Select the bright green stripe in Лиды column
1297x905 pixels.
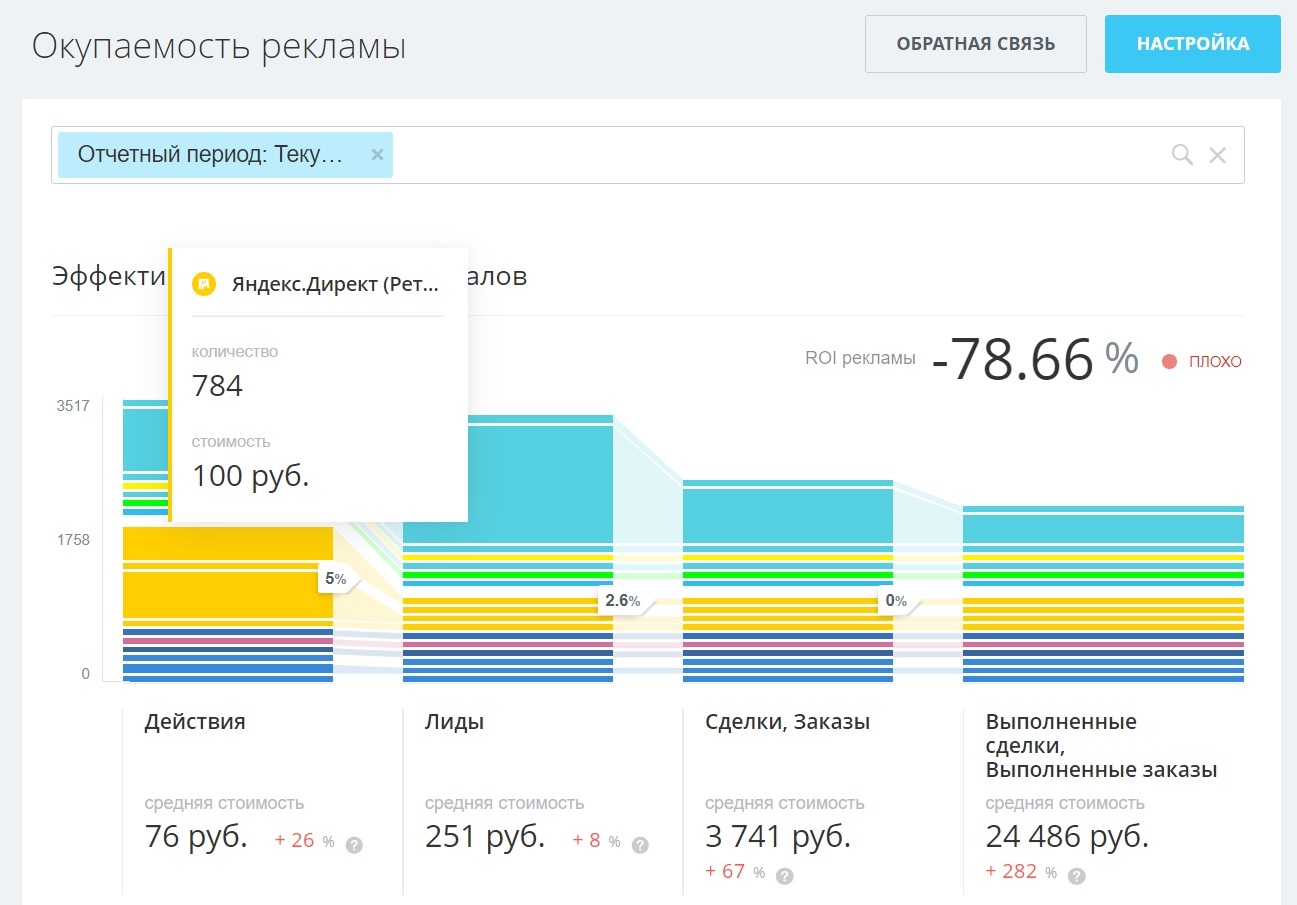coord(508,575)
